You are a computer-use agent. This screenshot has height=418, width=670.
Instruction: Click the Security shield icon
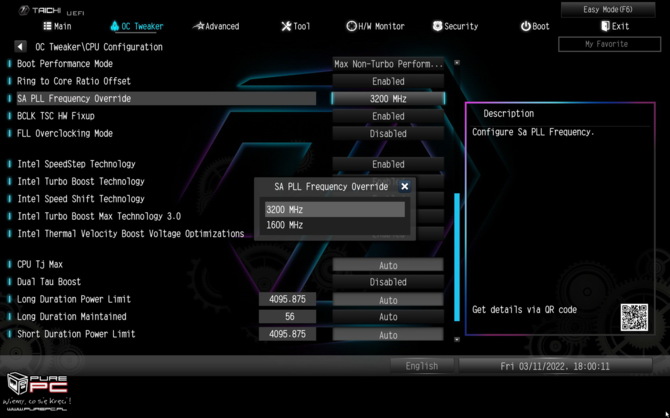tap(437, 26)
